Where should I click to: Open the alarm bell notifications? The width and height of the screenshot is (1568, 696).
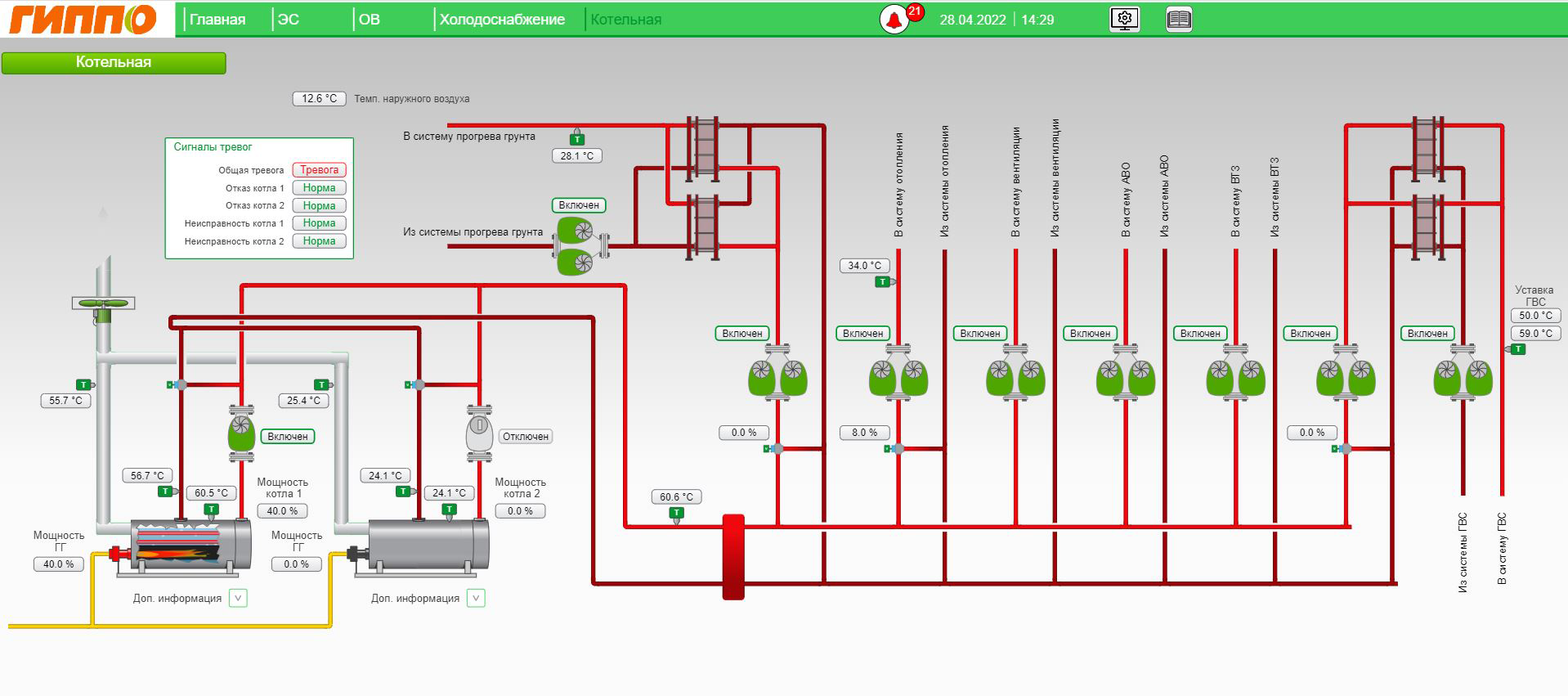tap(894, 20)
